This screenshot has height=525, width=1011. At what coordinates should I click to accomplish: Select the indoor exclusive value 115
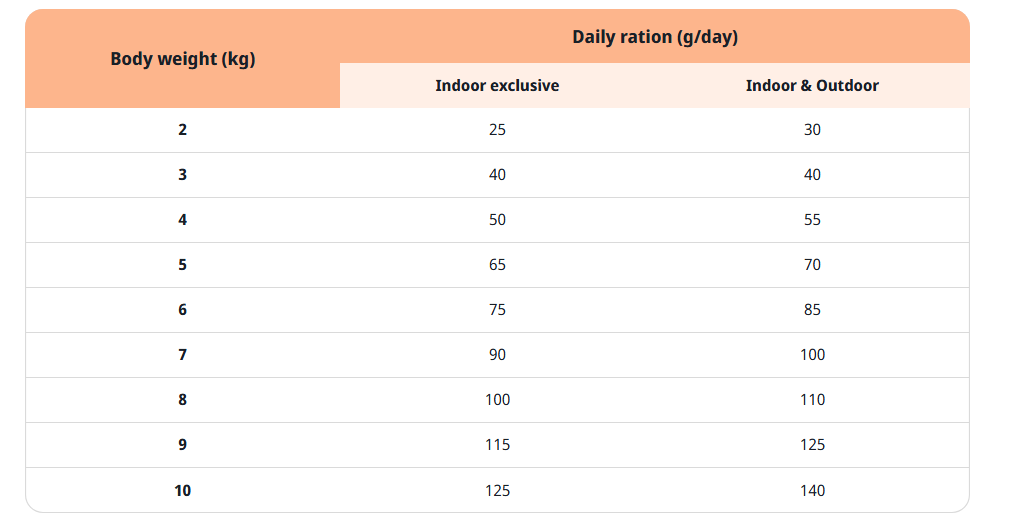[497, 445]
